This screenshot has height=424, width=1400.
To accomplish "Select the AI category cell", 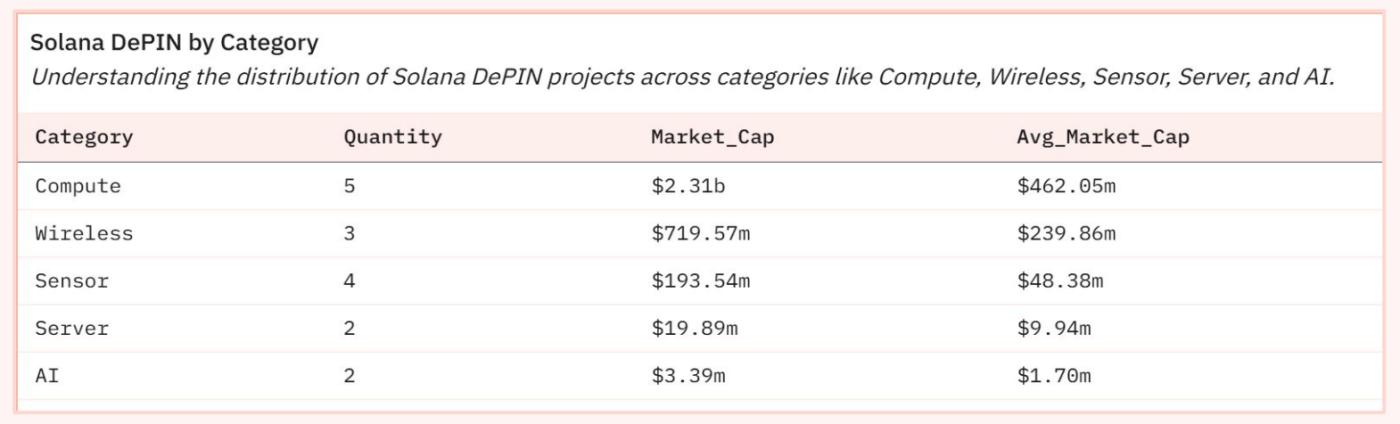I will pos(48,376).
